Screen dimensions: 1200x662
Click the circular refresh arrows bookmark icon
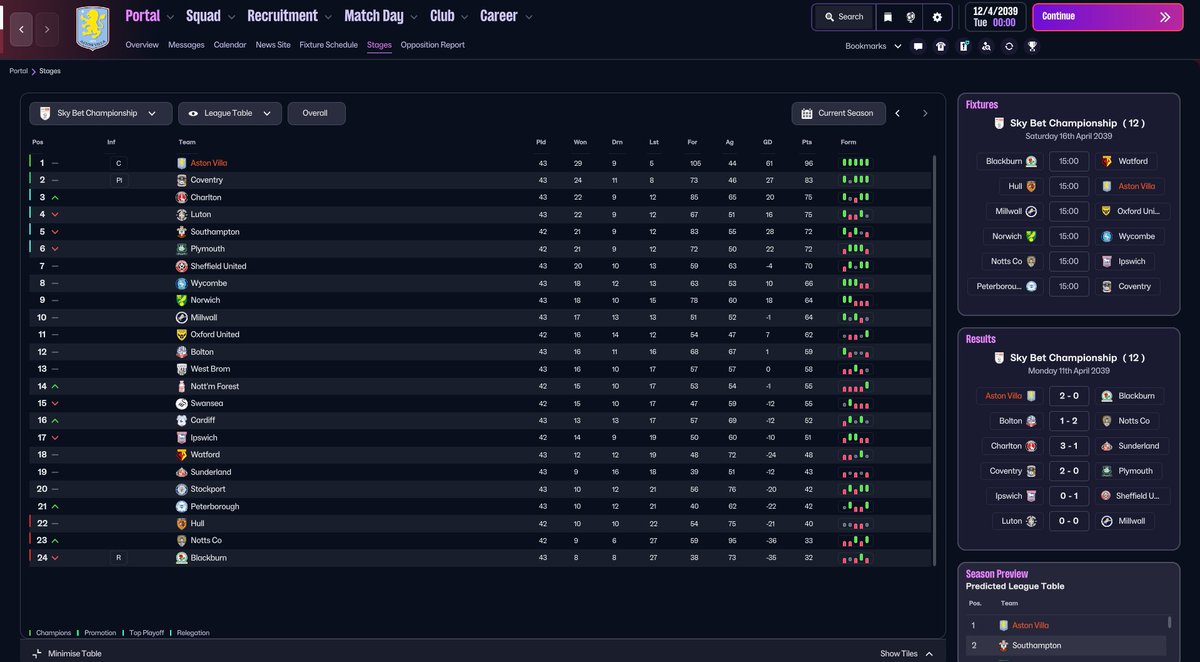(1009, 46)
